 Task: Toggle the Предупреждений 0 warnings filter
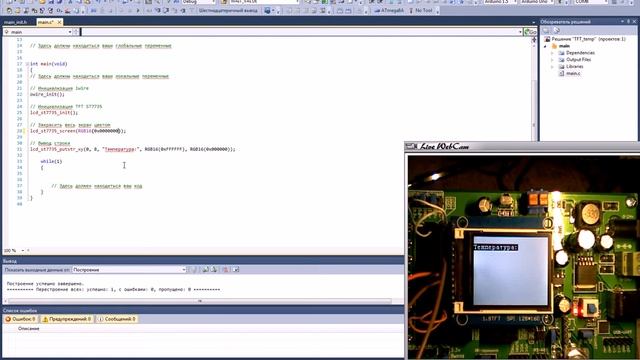pos(67,319)
